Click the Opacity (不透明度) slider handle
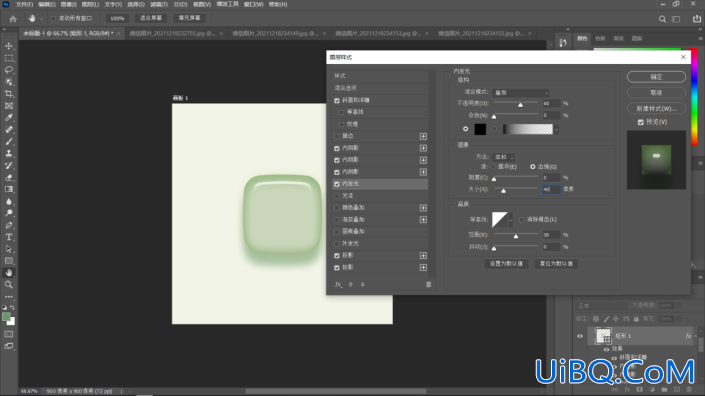This screenshot has width=705, height=396. (x=520, y=105)
